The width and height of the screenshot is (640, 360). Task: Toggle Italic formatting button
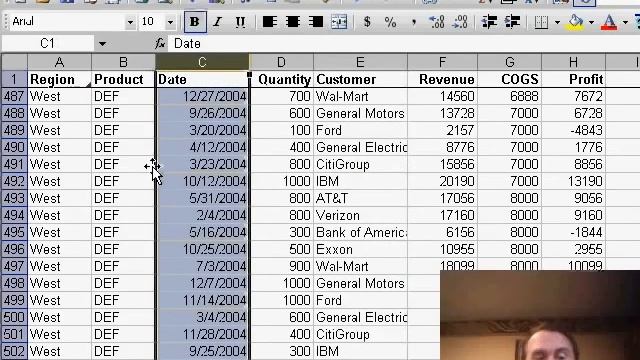click(218, 22)
